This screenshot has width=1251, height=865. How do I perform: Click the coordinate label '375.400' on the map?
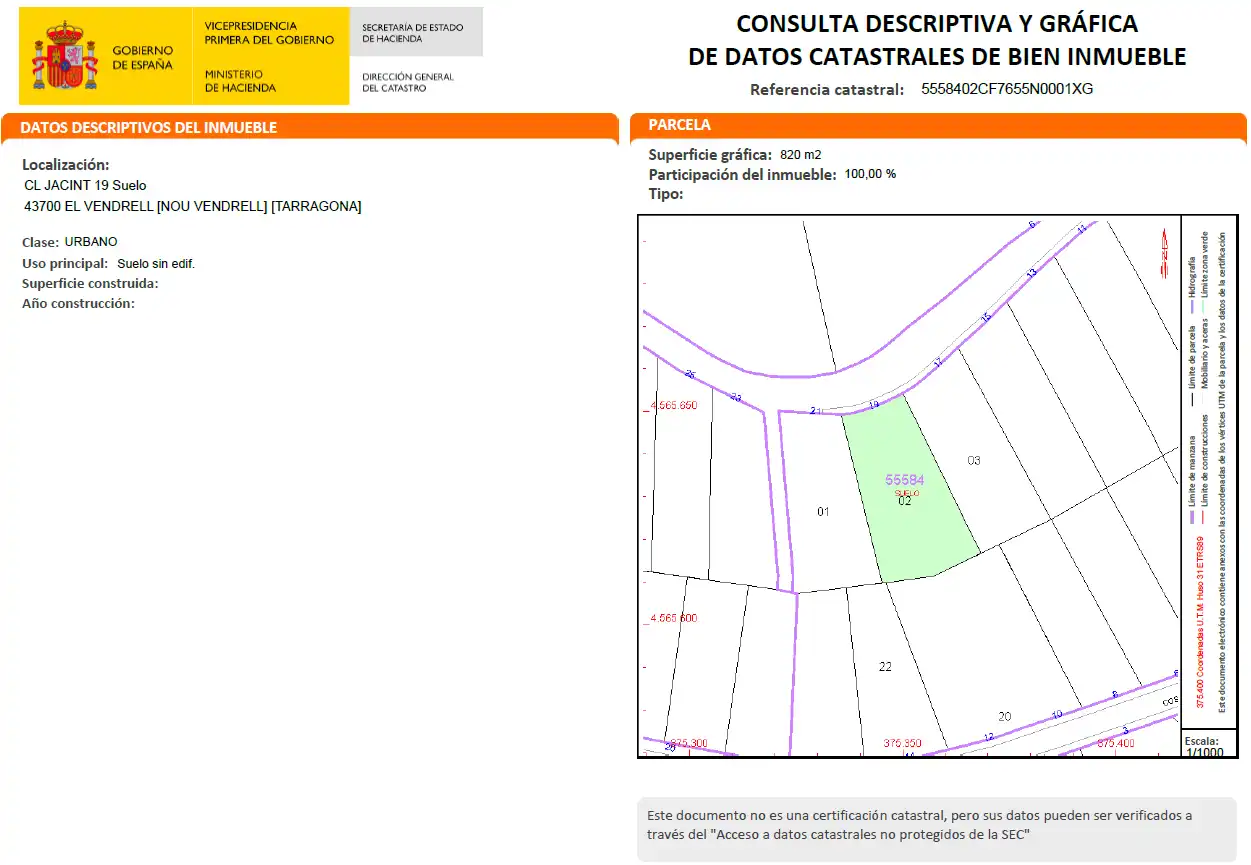(1115, 744)
